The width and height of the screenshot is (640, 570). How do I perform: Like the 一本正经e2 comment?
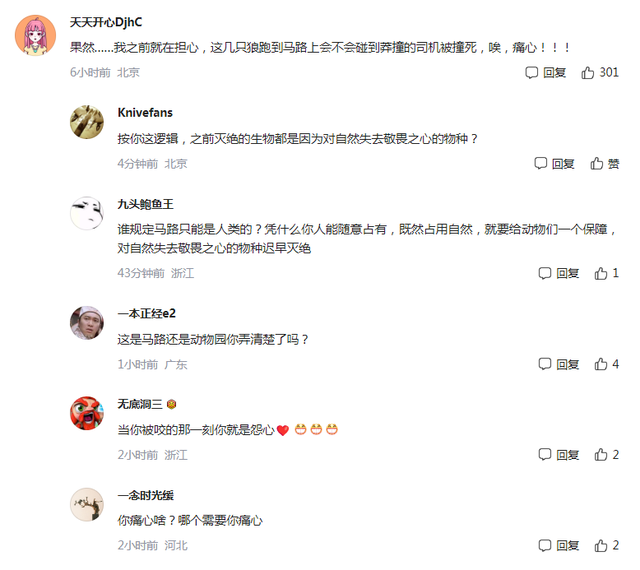pyautogui.click(x=600, y=364)
